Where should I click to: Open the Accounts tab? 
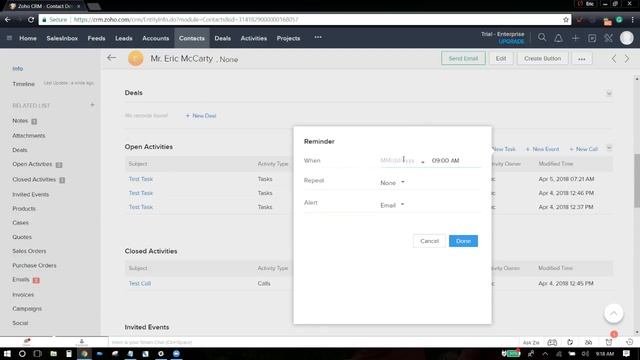pos(156,38)
